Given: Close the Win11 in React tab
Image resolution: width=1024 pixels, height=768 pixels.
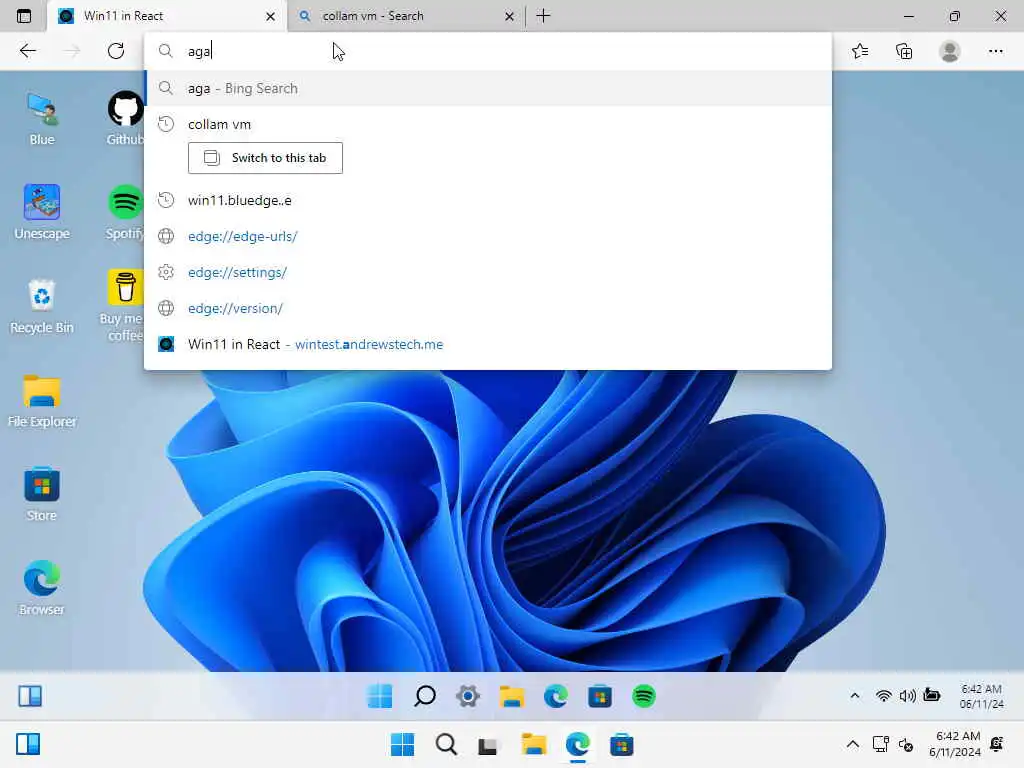Looking at the screenshot, I should 270,16.
